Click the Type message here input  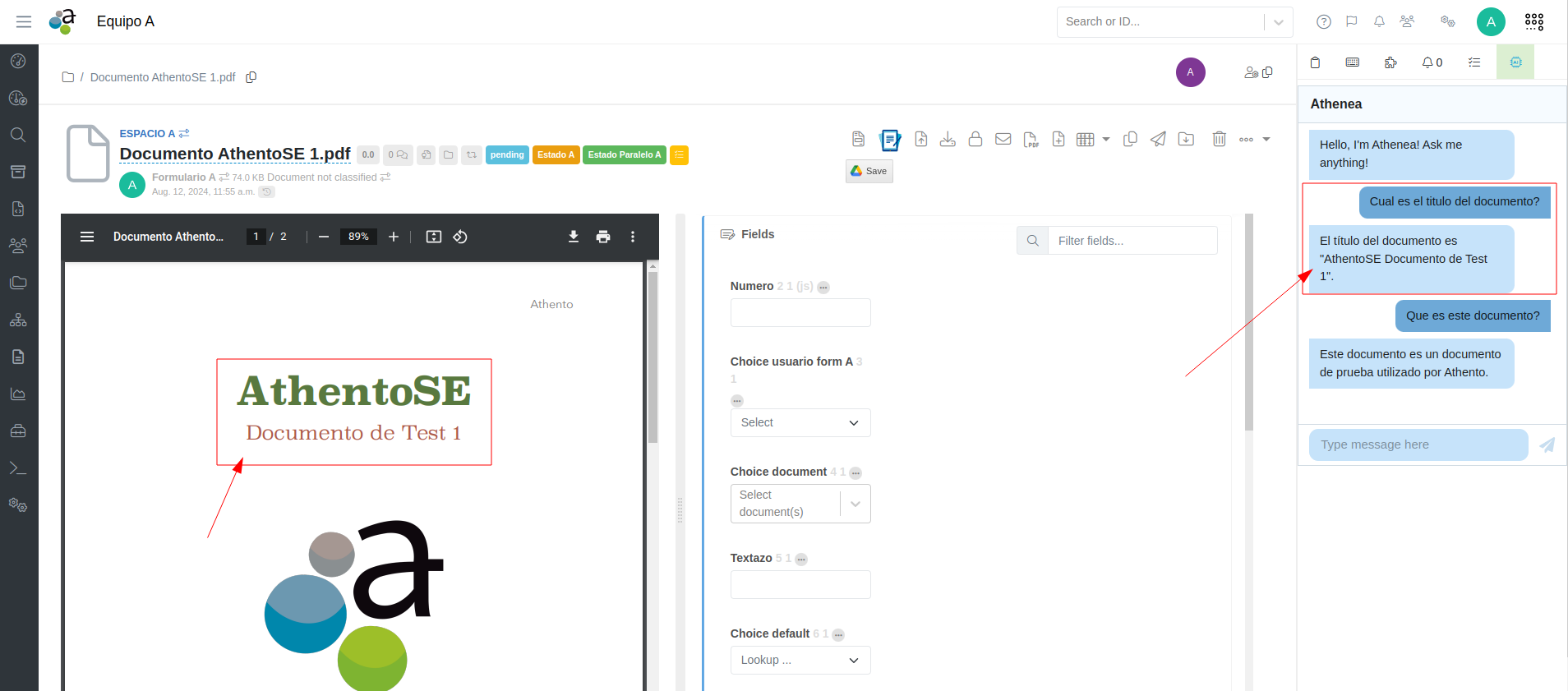point(1418,445)
